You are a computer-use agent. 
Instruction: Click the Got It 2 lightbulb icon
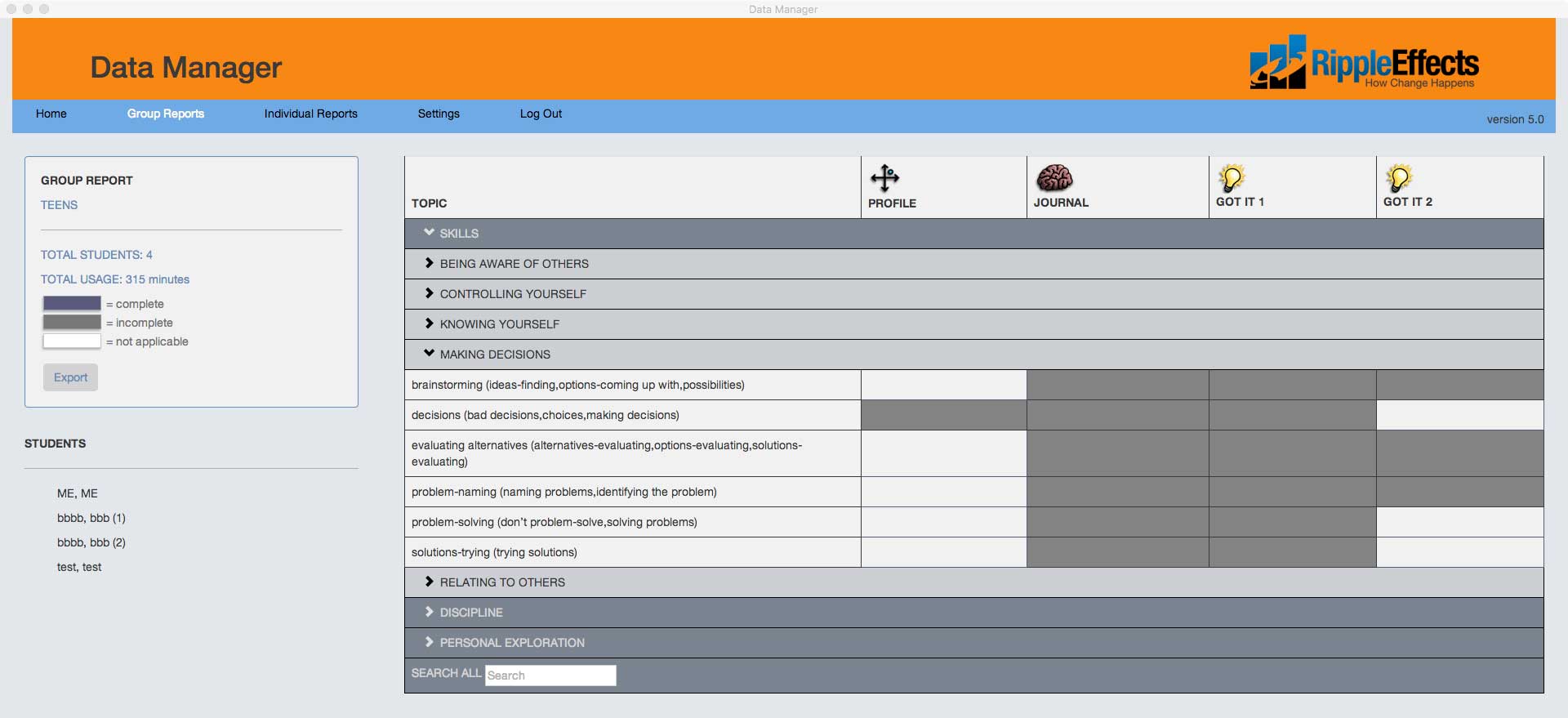coord(1399,177)
